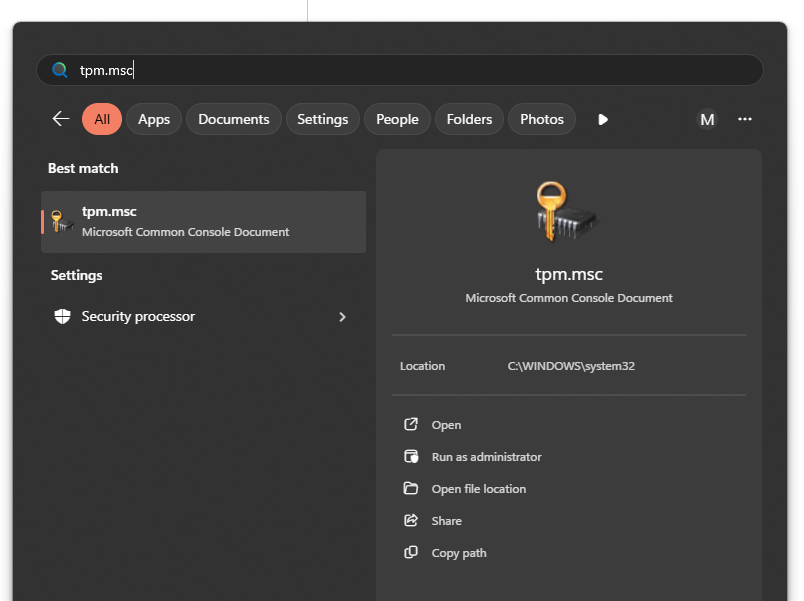
Task: Choose the Folders filter tab
Action: (x=469, y=119)
